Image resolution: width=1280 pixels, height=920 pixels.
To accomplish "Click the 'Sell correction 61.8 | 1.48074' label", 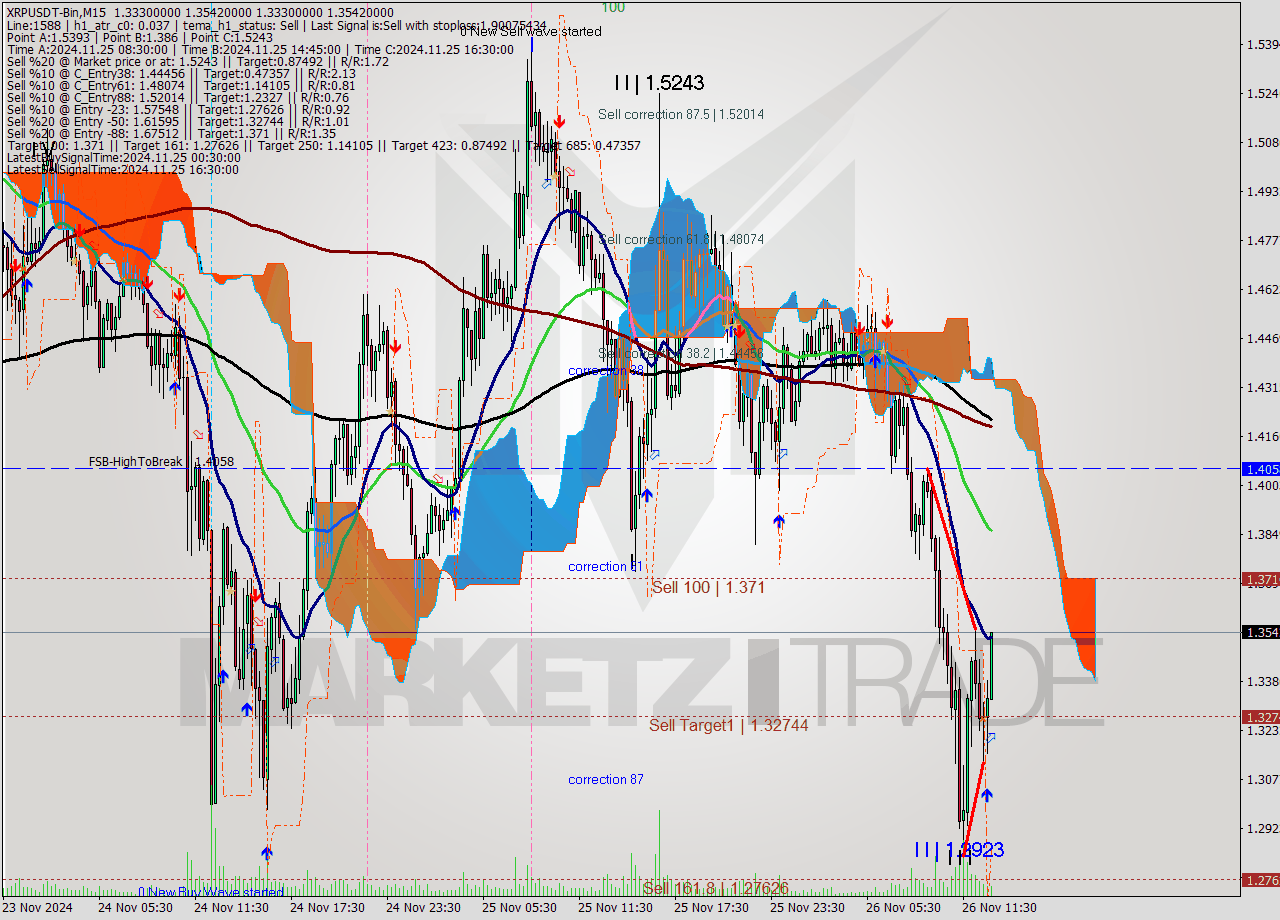I will coord(681,239).
